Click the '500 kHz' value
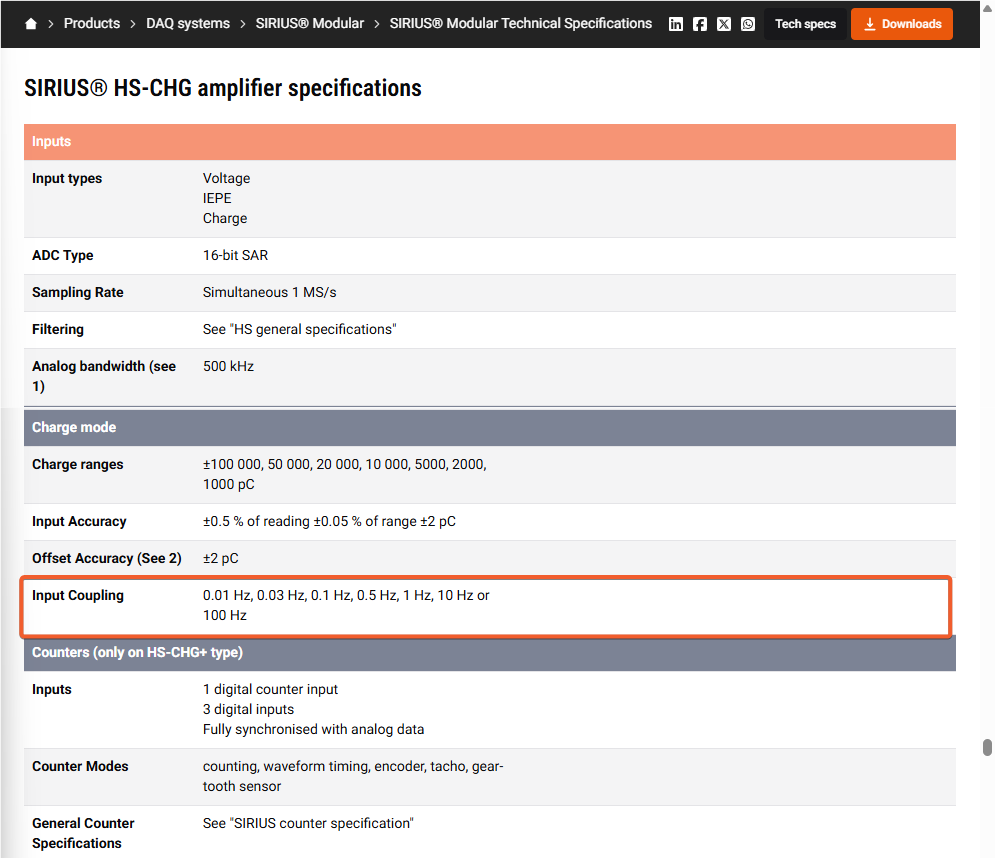The width and height of the screenshot is (995, 858). click(x=228, y=366)
